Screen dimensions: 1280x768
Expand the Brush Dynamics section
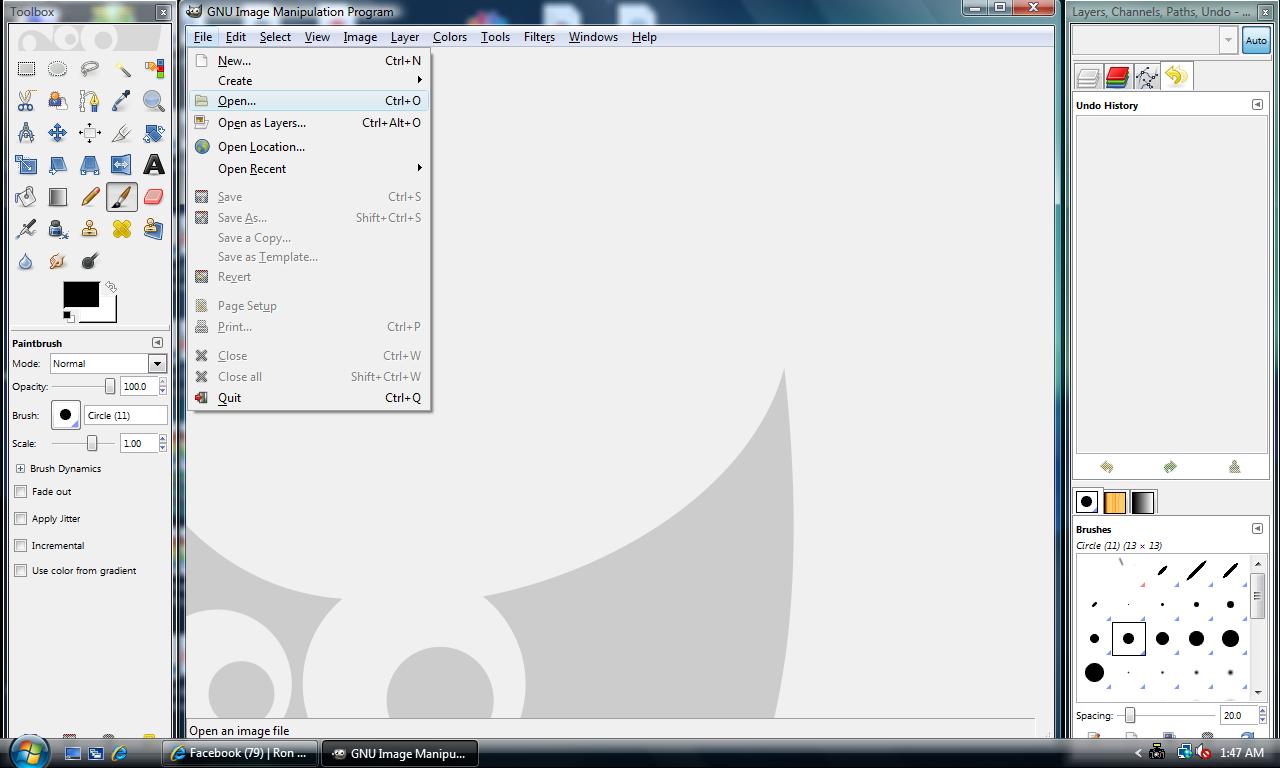coord(20,469)
